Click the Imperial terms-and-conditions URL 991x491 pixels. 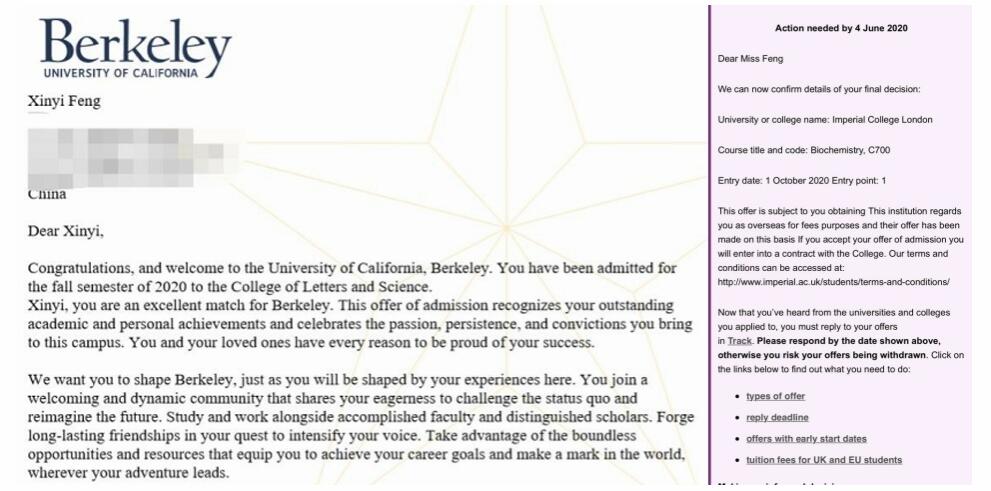pyautogui.click(x=834, y=282)
